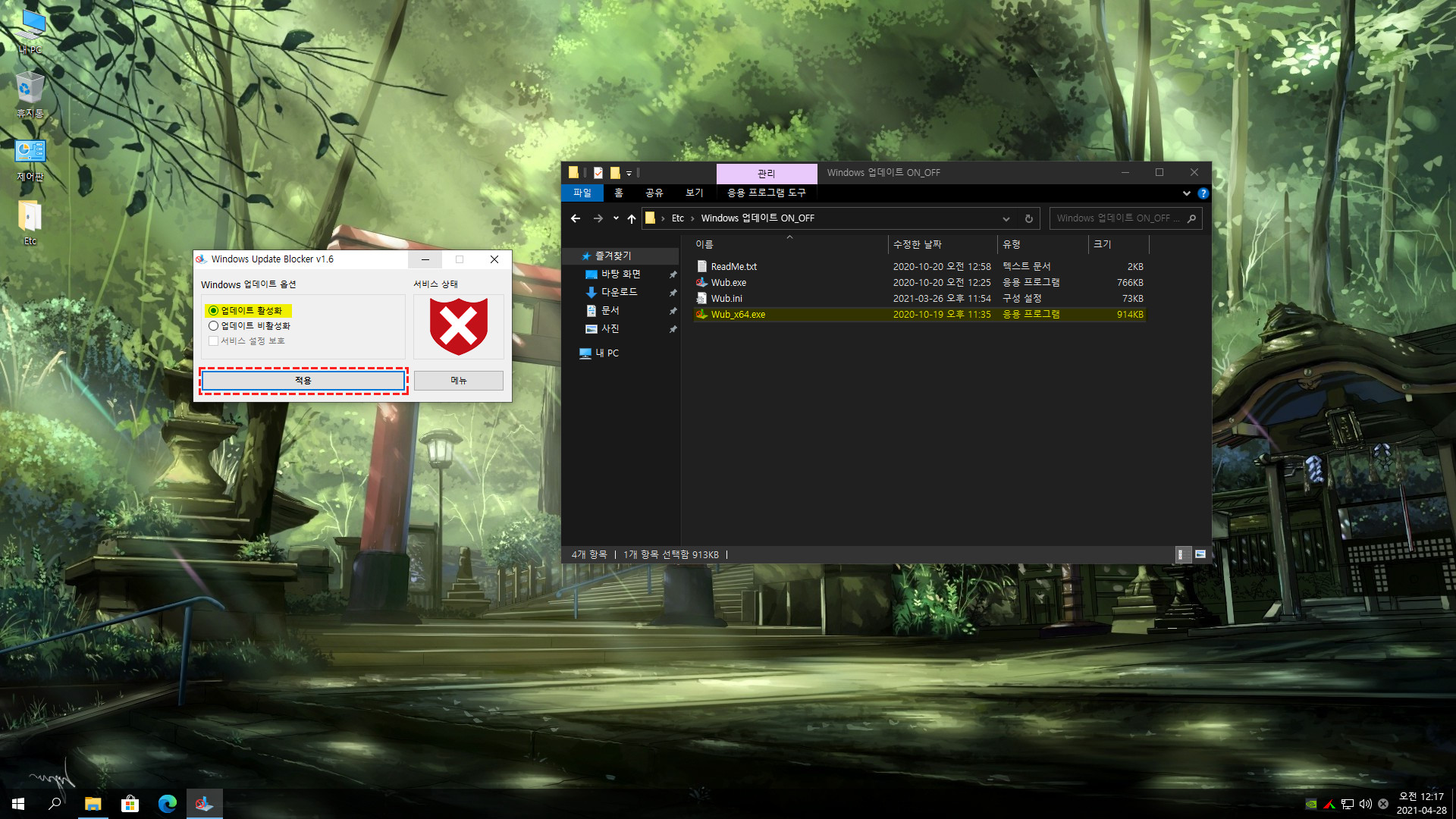Go up one folder level
The height and width of the screenshot is (819, 1456).
coord(632,218)
